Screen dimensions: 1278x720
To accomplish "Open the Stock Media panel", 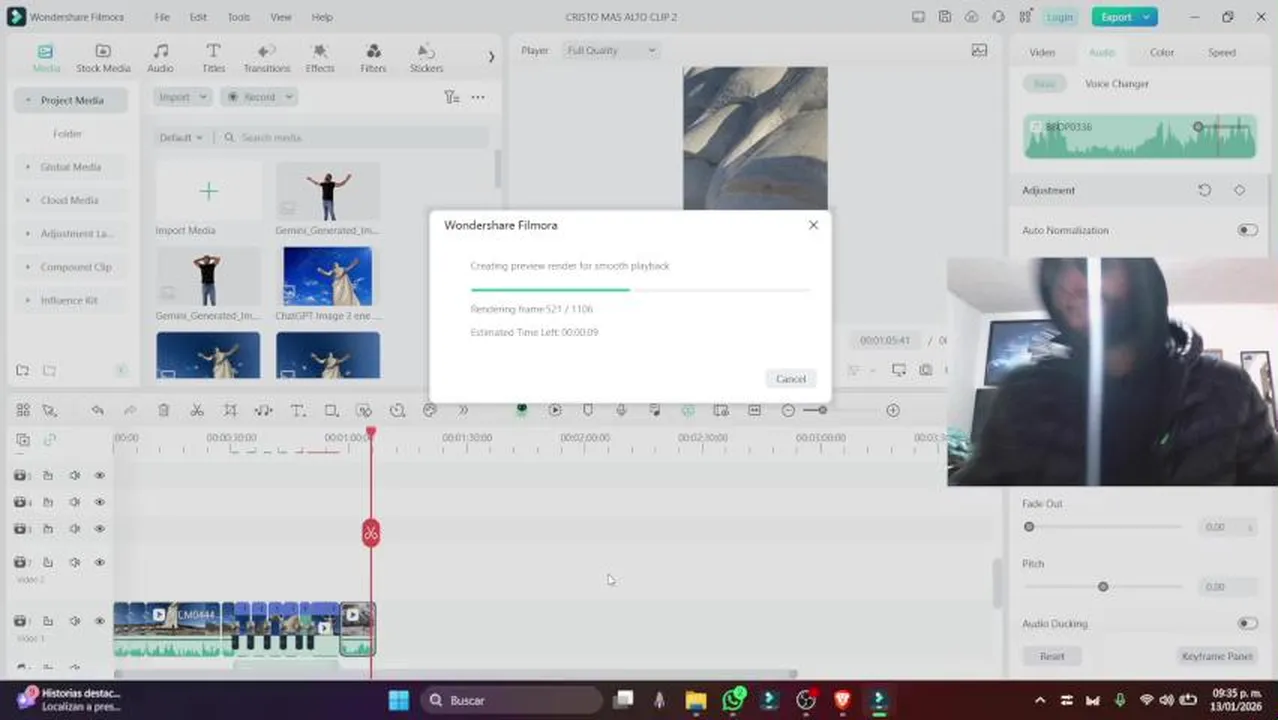I will (103, 58).
